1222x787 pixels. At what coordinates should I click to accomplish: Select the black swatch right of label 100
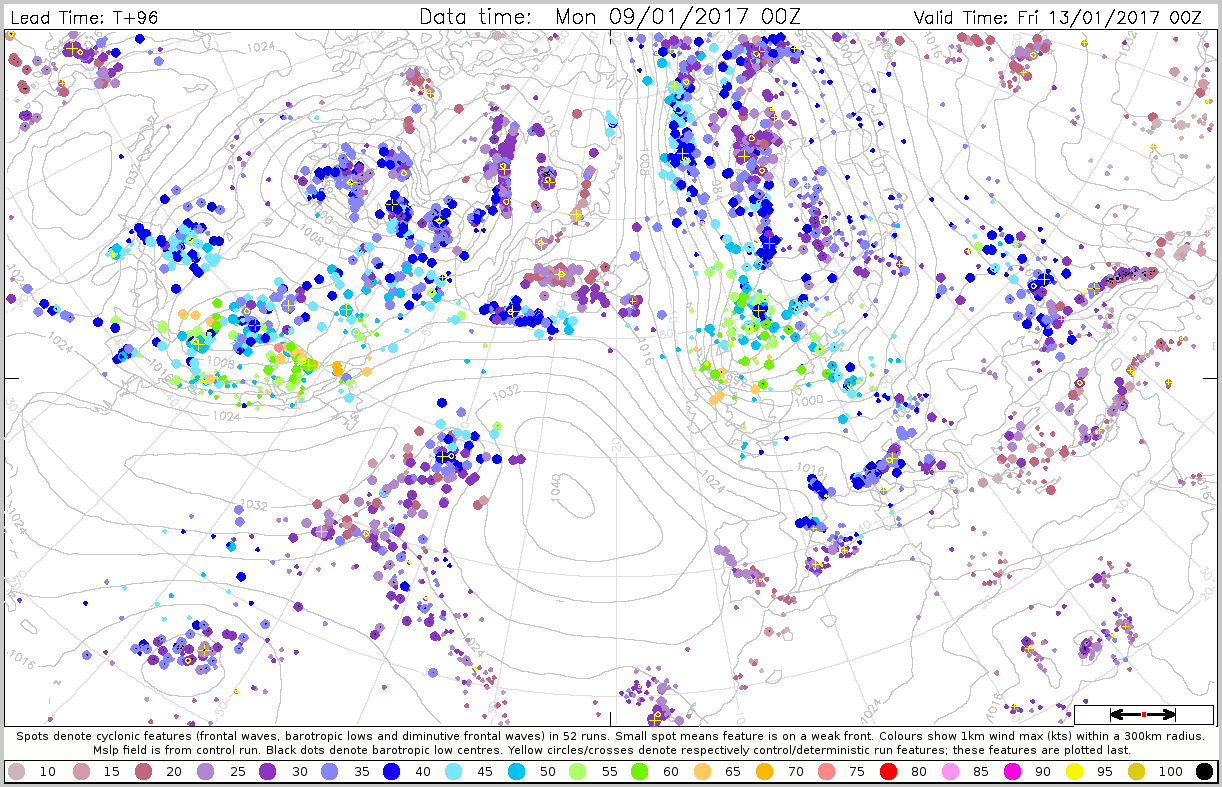1204,771
